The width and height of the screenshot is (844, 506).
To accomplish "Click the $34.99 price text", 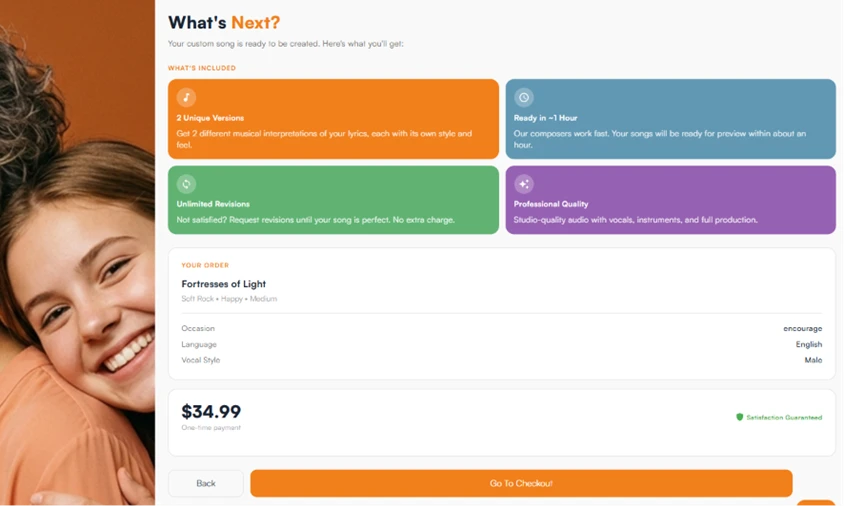I will [x=211, y=412].
